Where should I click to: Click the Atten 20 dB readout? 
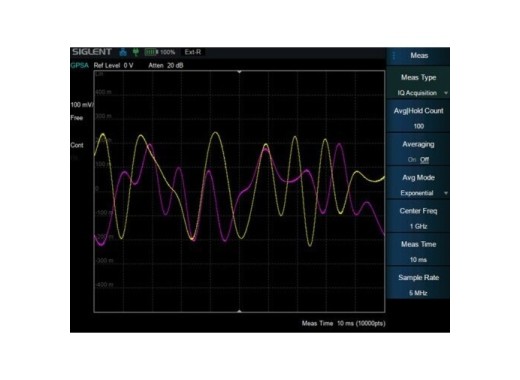pyautogui.click(x=166, y=65)
